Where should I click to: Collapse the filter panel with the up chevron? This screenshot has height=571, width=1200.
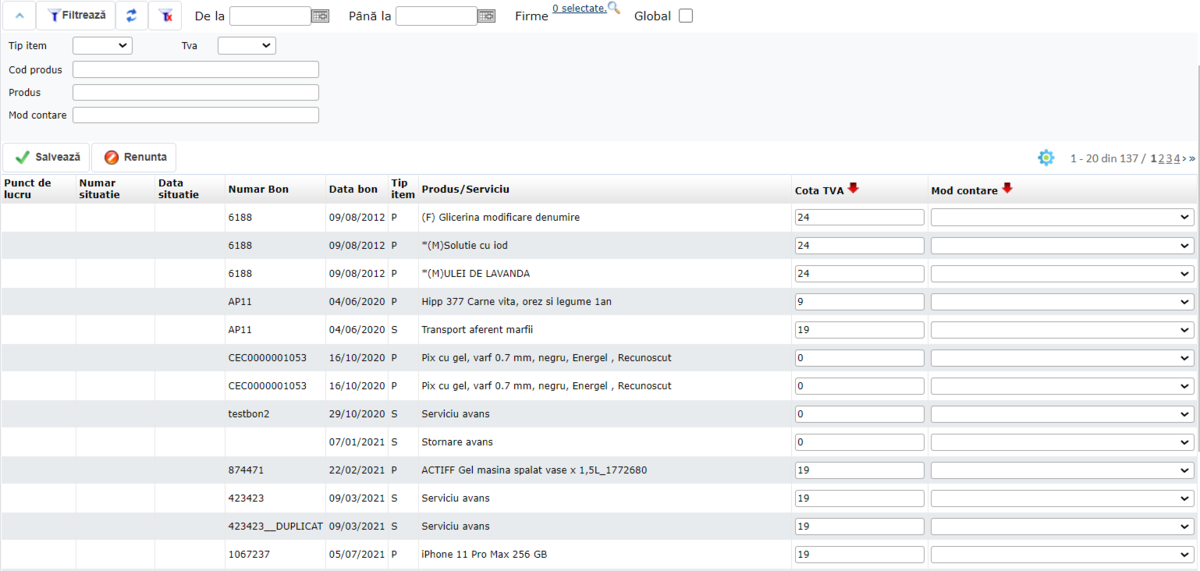(22, 15)
